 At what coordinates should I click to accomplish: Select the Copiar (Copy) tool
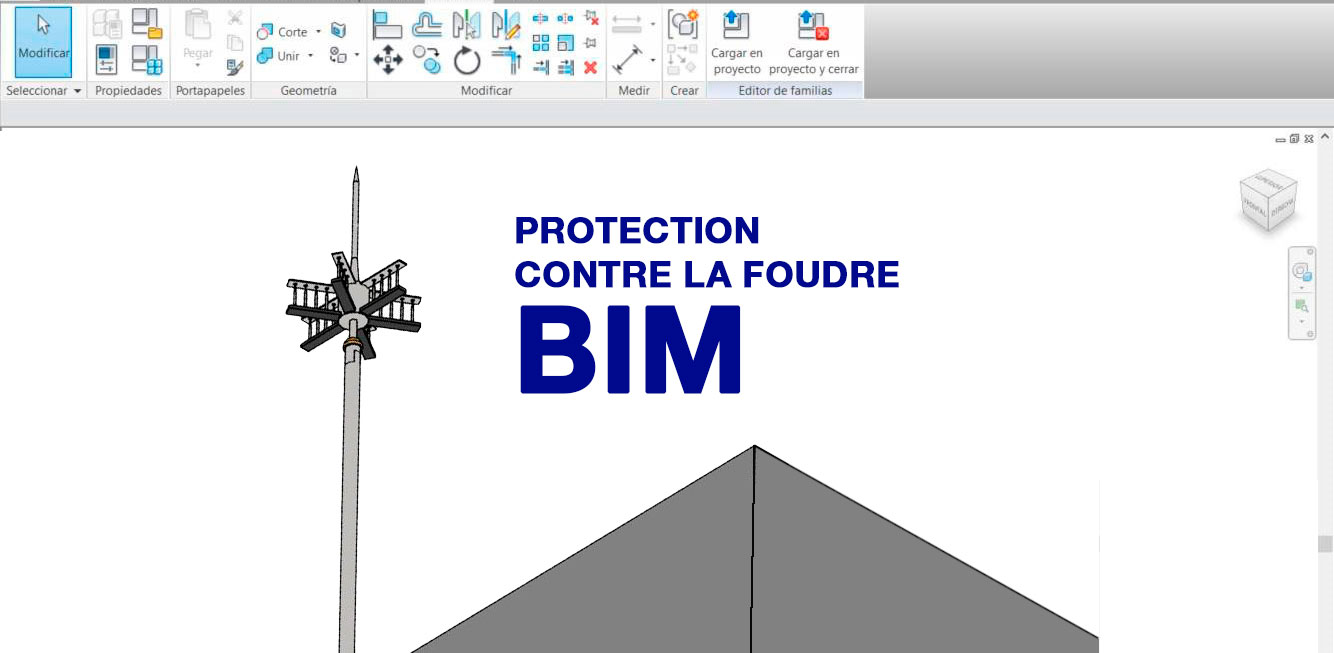[x=427, y=58]
